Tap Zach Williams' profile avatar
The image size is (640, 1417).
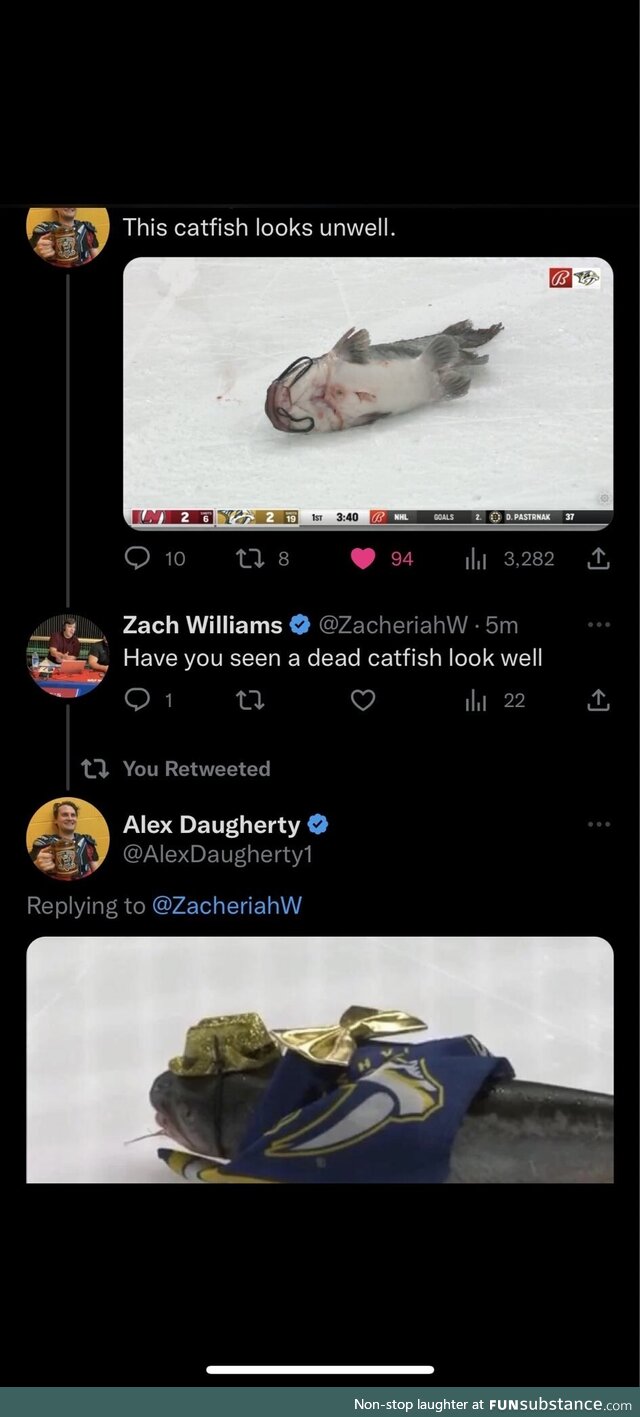pyautogui.click(x=67, y=656)
